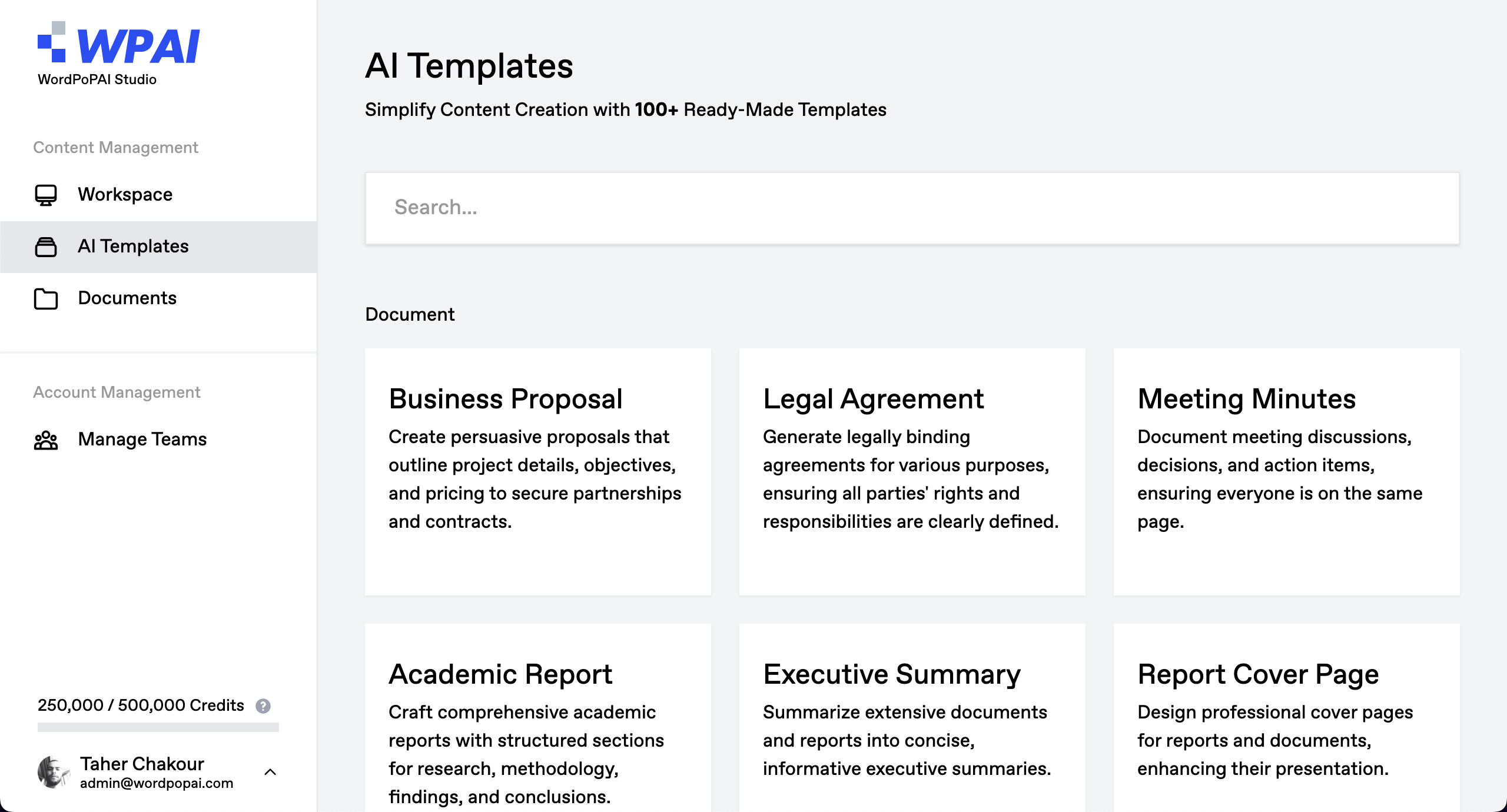Click the Manage Teams people icon
This screenshot has height=812, width=1507.
point(46,440)
